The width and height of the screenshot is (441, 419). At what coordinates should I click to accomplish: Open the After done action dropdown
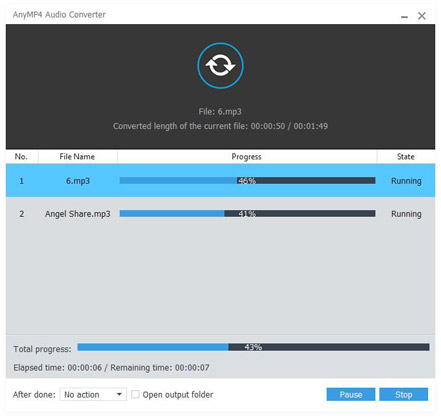(93, 394)
